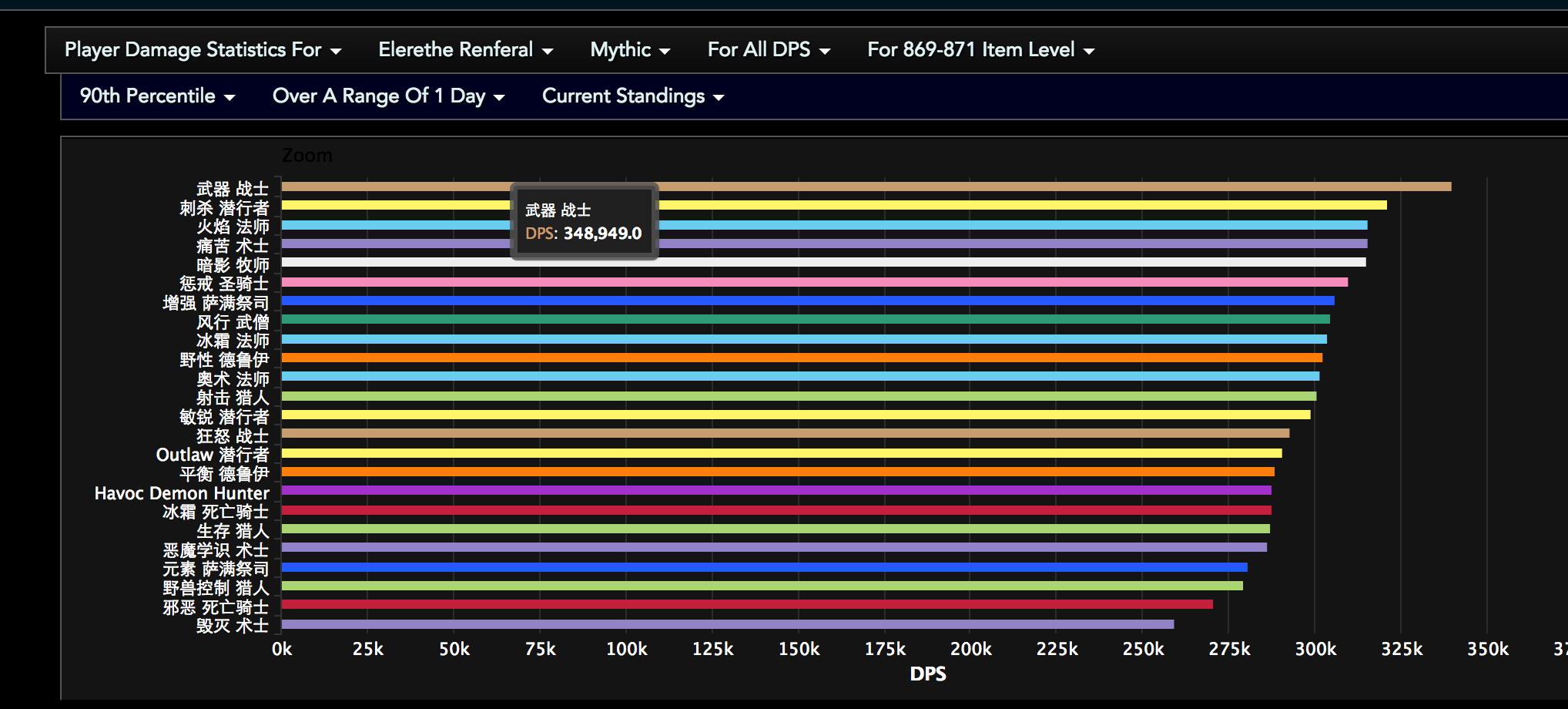1568x709 pixels.
Task: Click the Havoc Demon Hunter label
Action: pyautogui.click(x=181, y=493)
